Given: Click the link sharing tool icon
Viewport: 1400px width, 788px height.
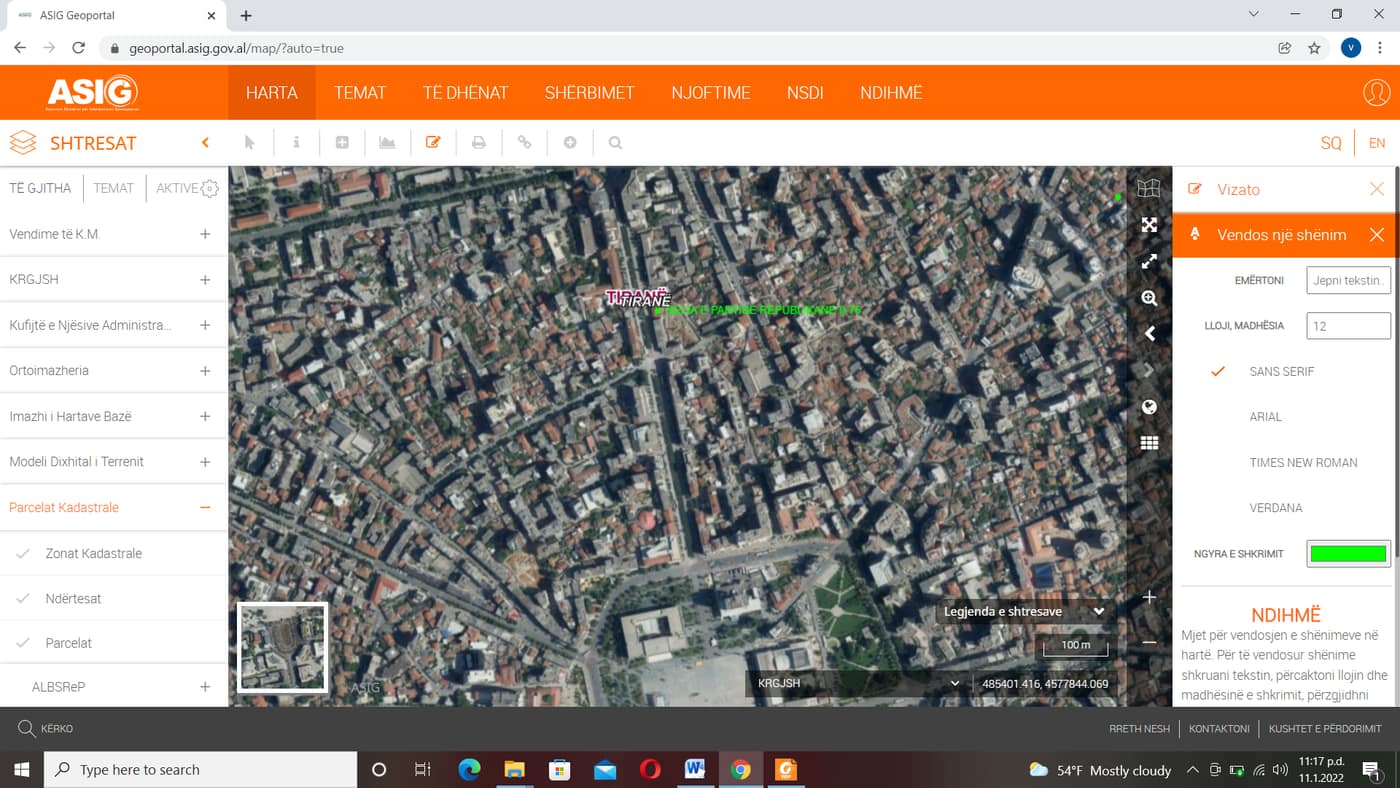Looking at the screenshot, I should (x=524, y=143).
